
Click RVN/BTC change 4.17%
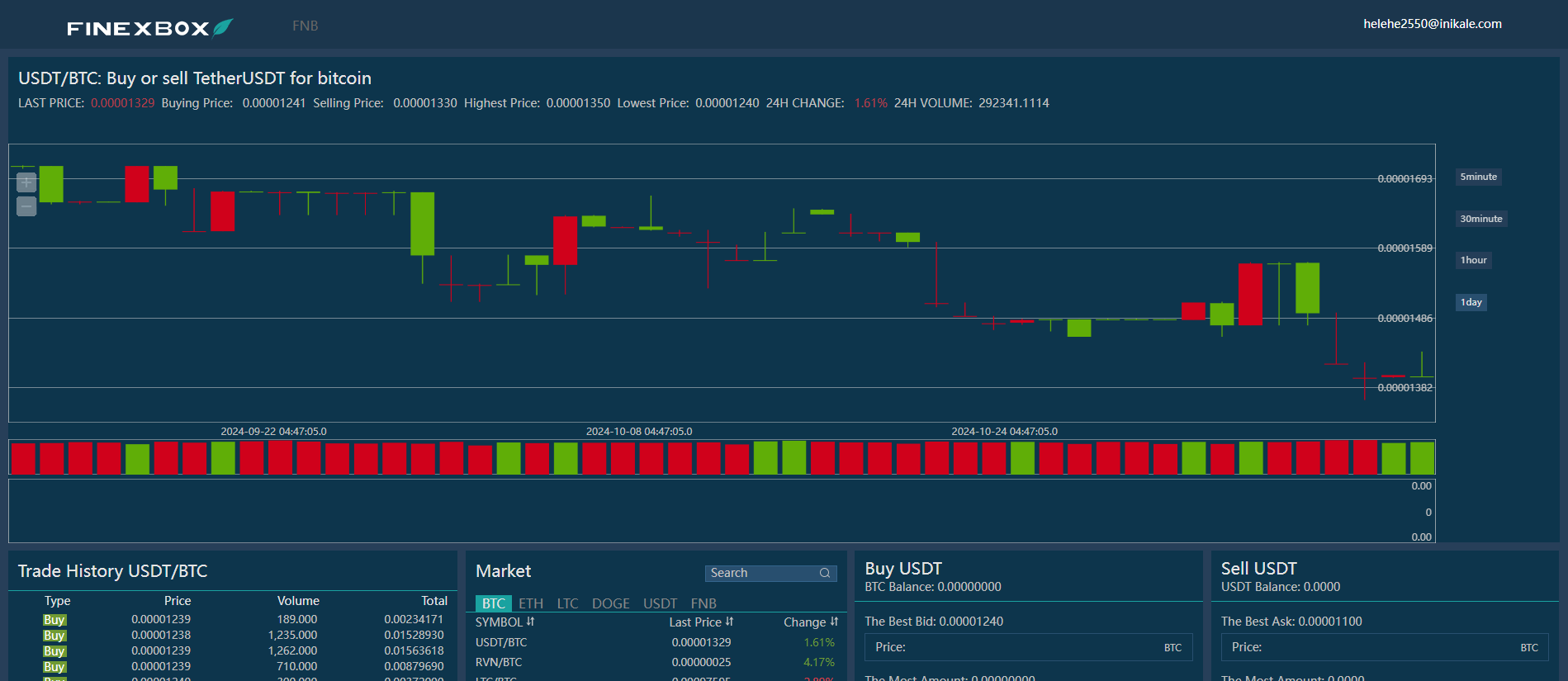pos(819,662)
